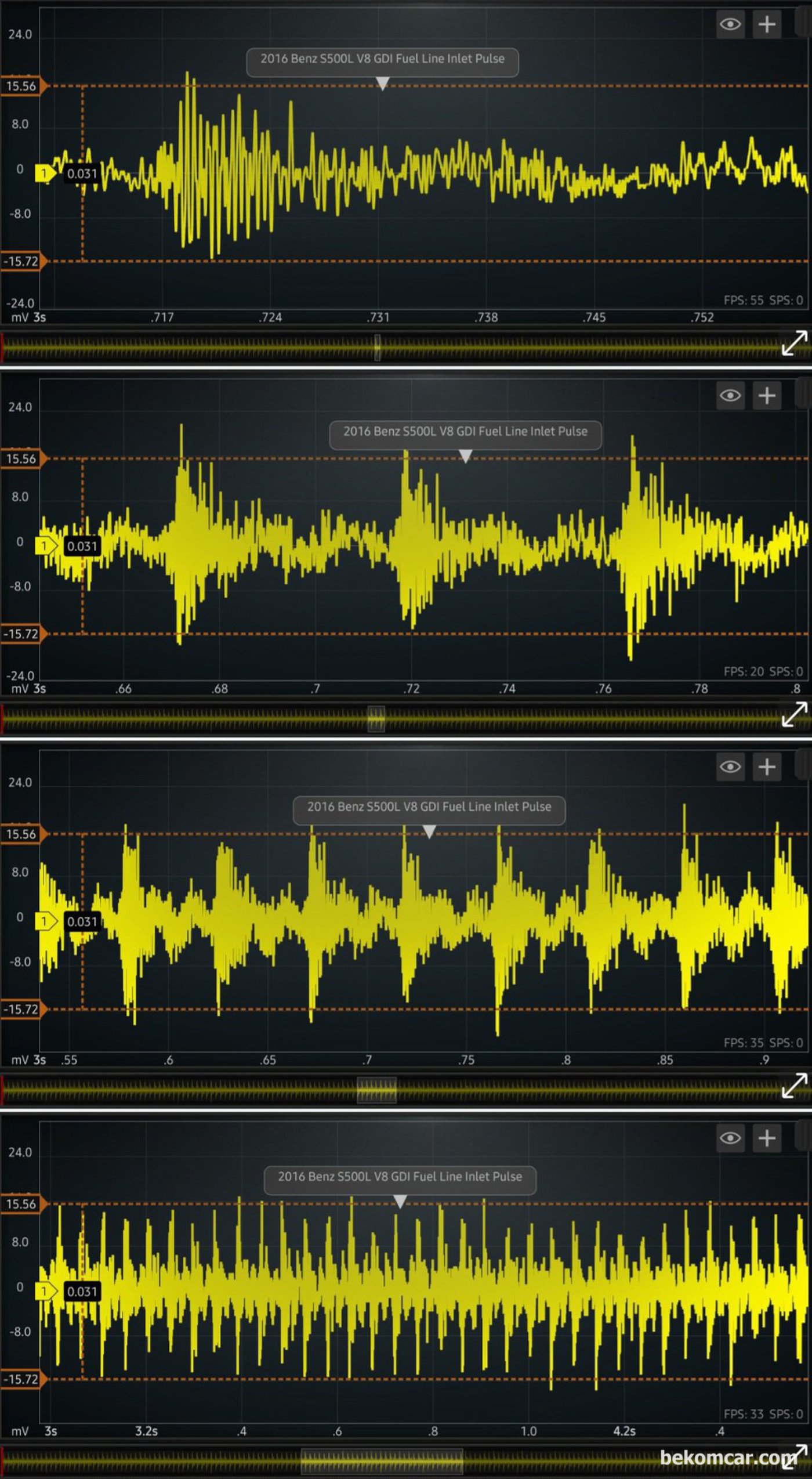This screenshot has height=1479, width=812.
Task: Click the Fuel Line Inlet Pulse label in third panel
Action: coord(429,807)
